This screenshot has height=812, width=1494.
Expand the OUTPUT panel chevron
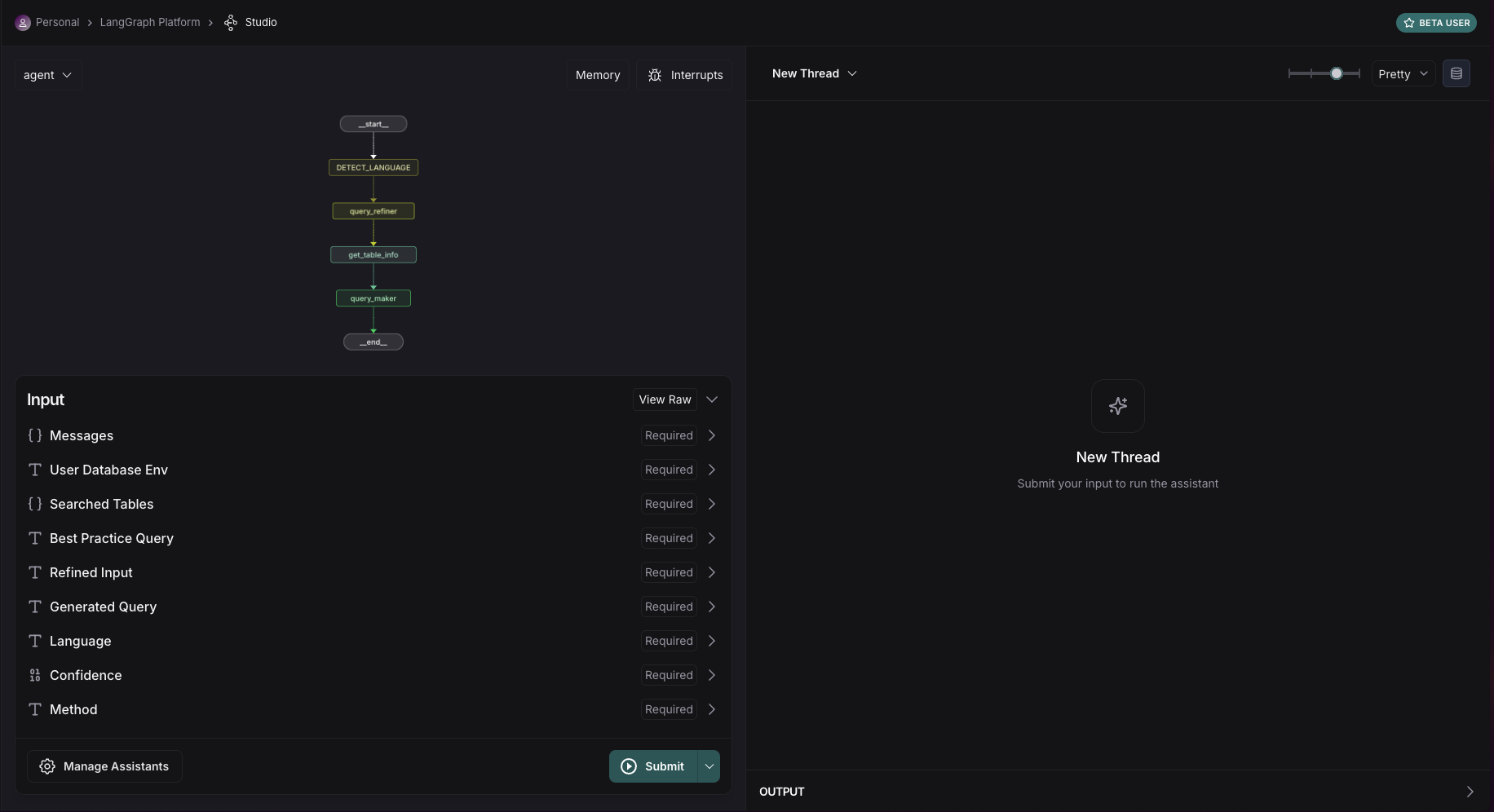pos(1470,792)
